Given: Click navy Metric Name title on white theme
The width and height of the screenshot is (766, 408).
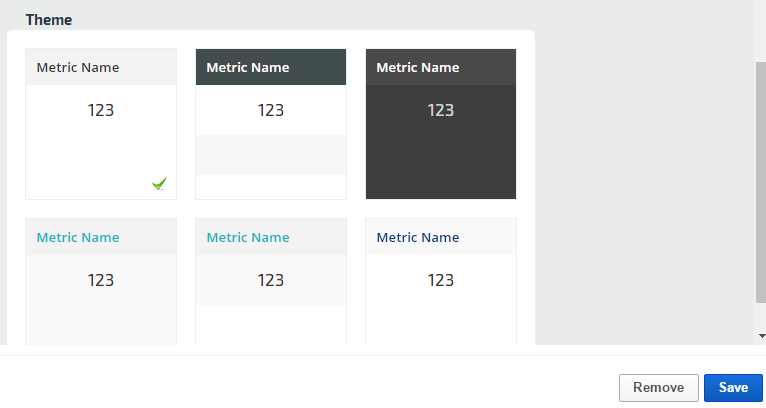Looking at the screenshot, I should coord(418,238).
